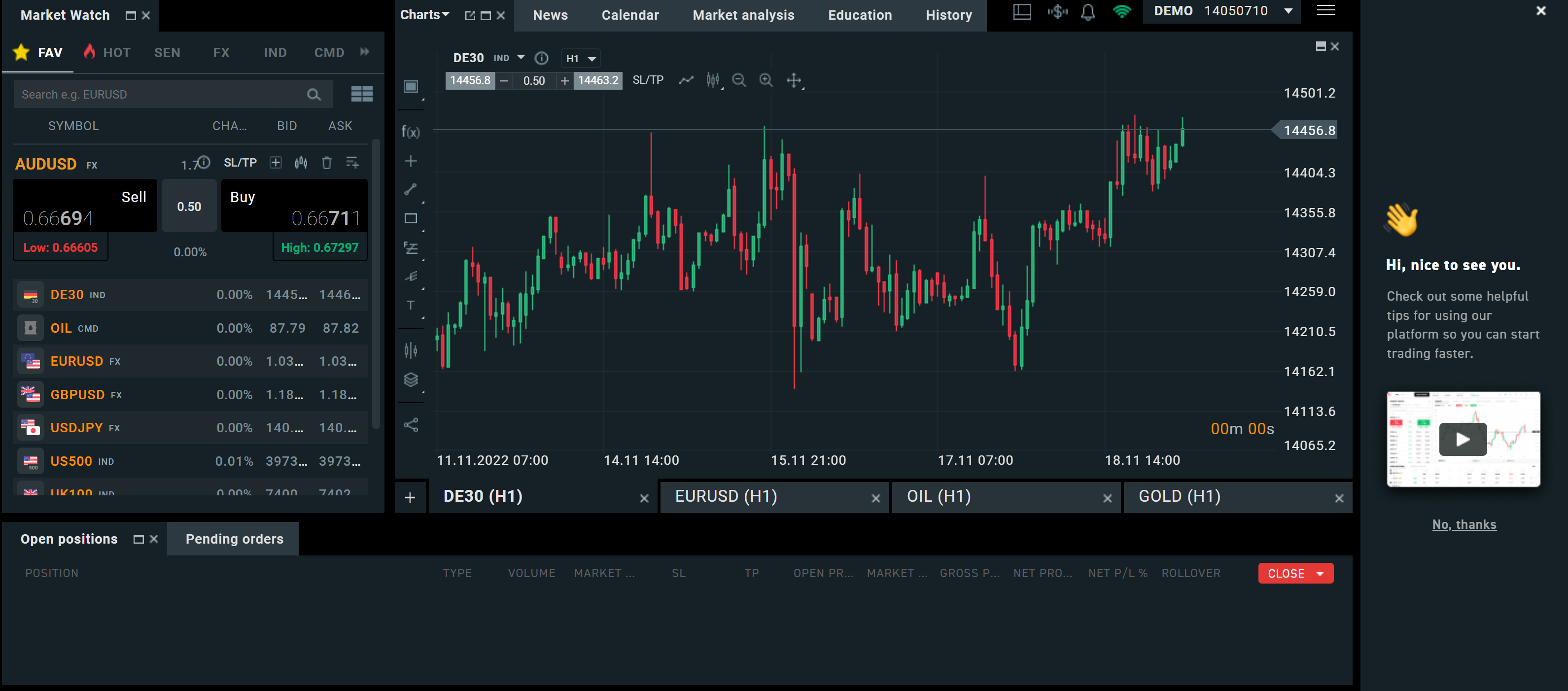Select the text annotation tool
The height and width of the screenshot is (691, 1568).
pos(411,305)
